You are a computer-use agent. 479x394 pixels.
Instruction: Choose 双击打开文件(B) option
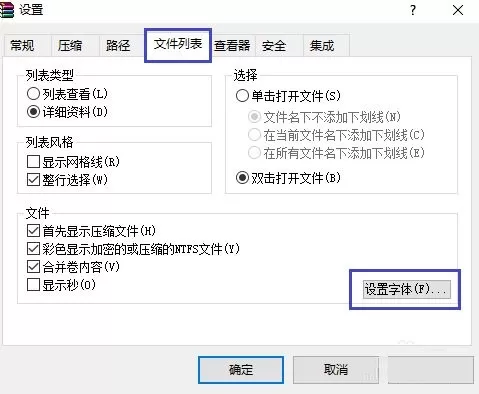point(288,178)
